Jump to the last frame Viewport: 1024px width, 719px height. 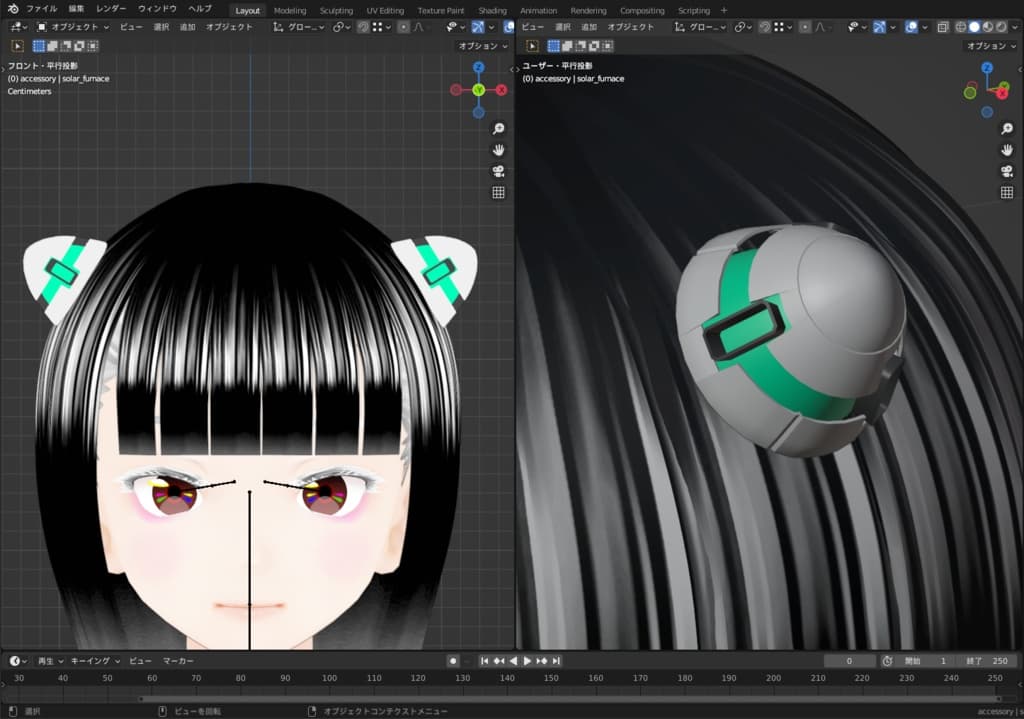[x=555, y=660]
